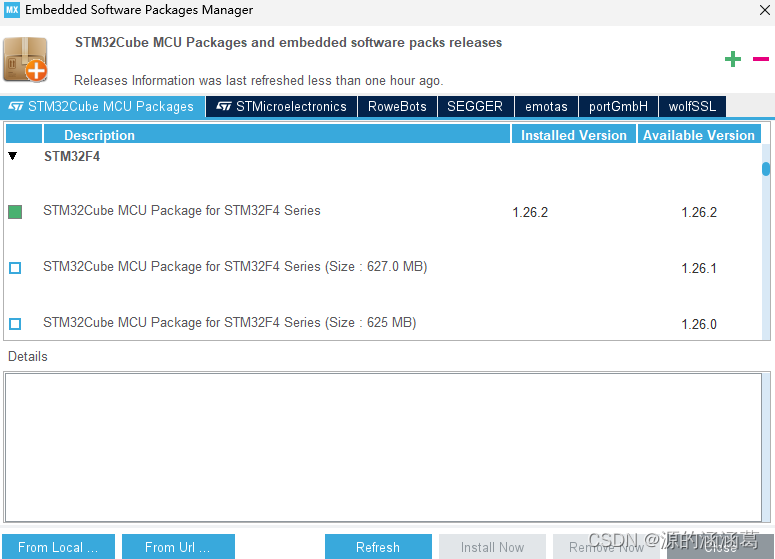Click the installed version cell 1.26.2
Screen dimensions: 775x559
point(530,213)
